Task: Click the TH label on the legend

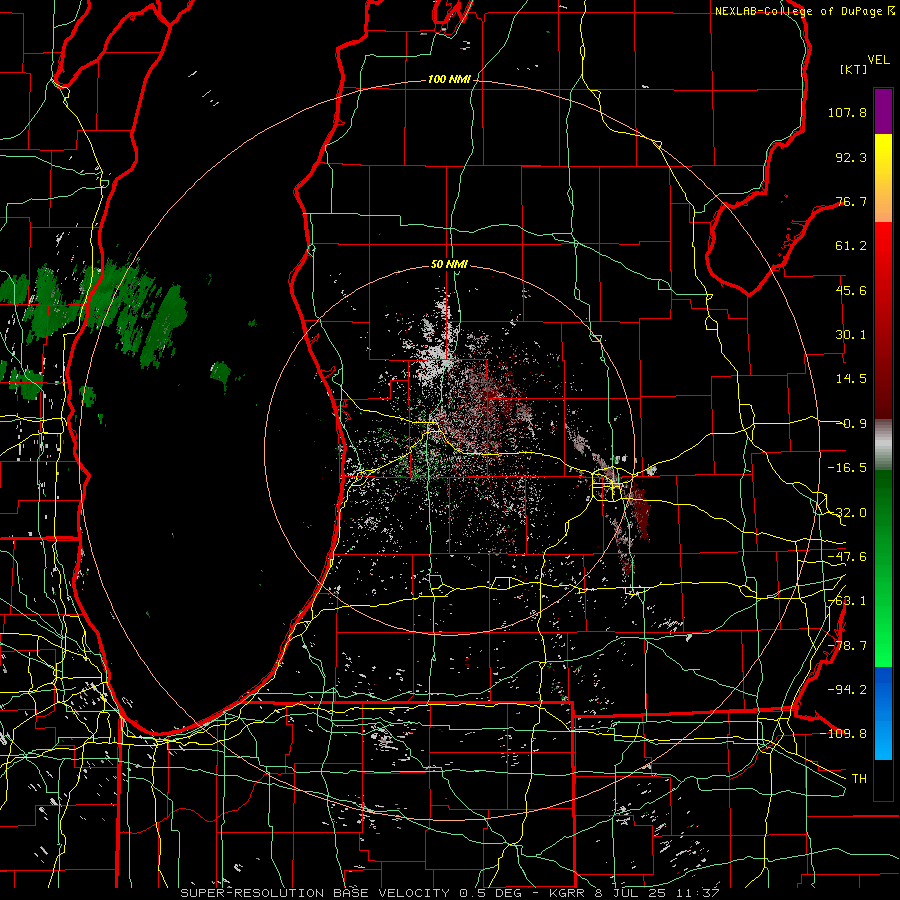Action: pos(859,778)
